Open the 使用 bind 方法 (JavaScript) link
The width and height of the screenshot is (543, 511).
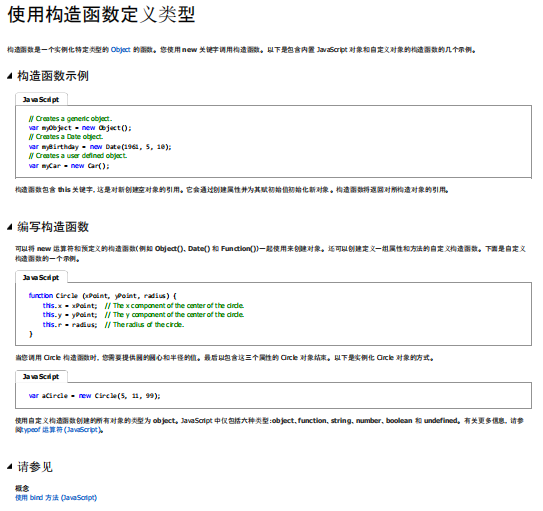[56, 498]
